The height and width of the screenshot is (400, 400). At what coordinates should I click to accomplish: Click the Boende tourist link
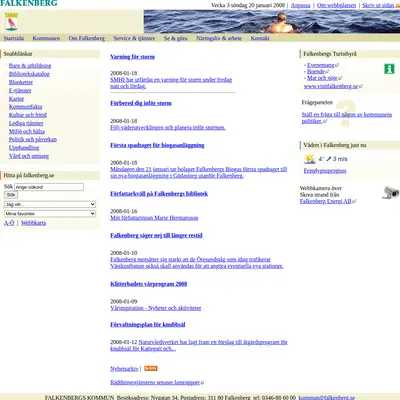316,71
